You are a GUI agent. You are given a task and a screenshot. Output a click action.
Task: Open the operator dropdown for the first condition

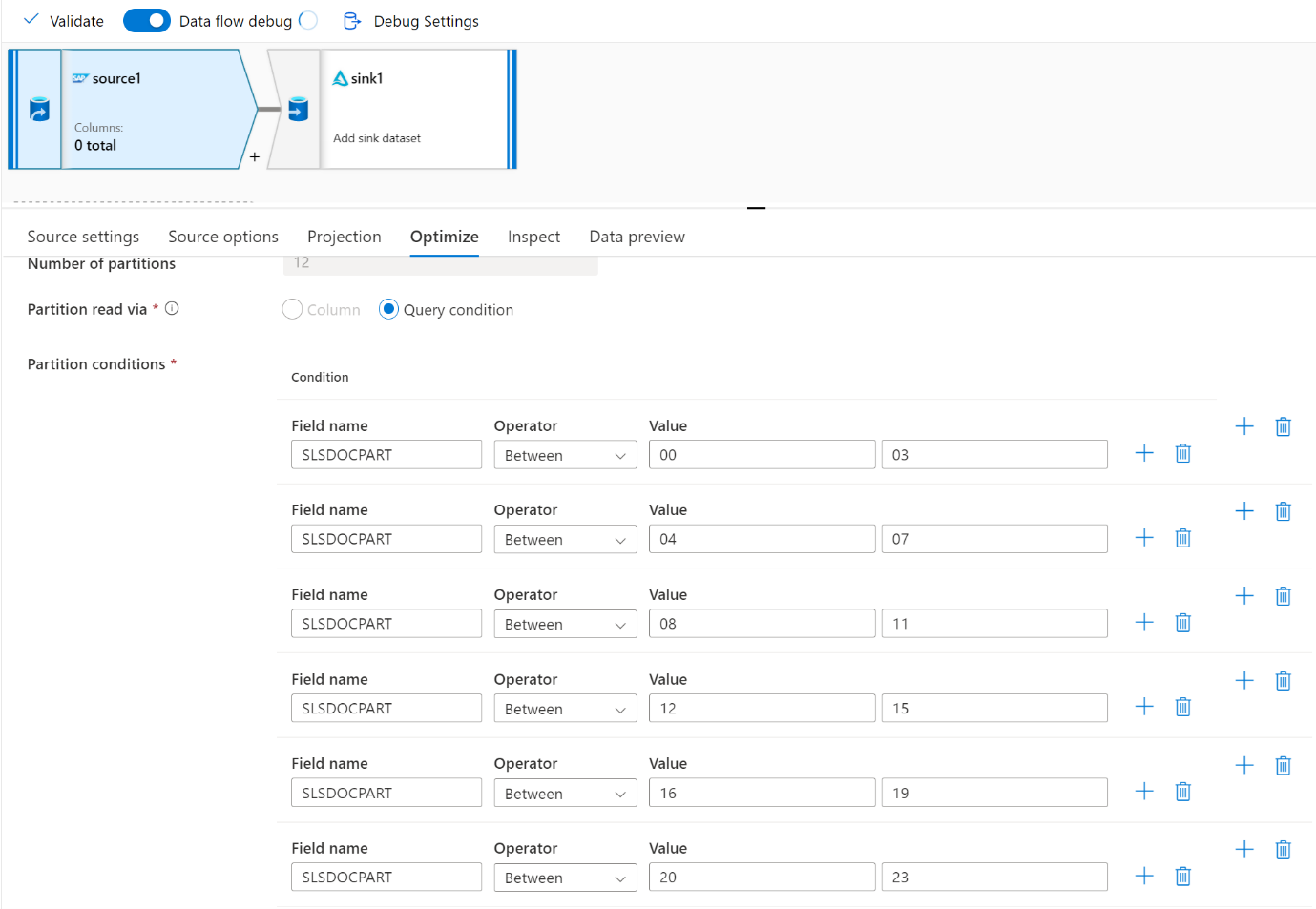pyautogui.click(x=565, y=454)
